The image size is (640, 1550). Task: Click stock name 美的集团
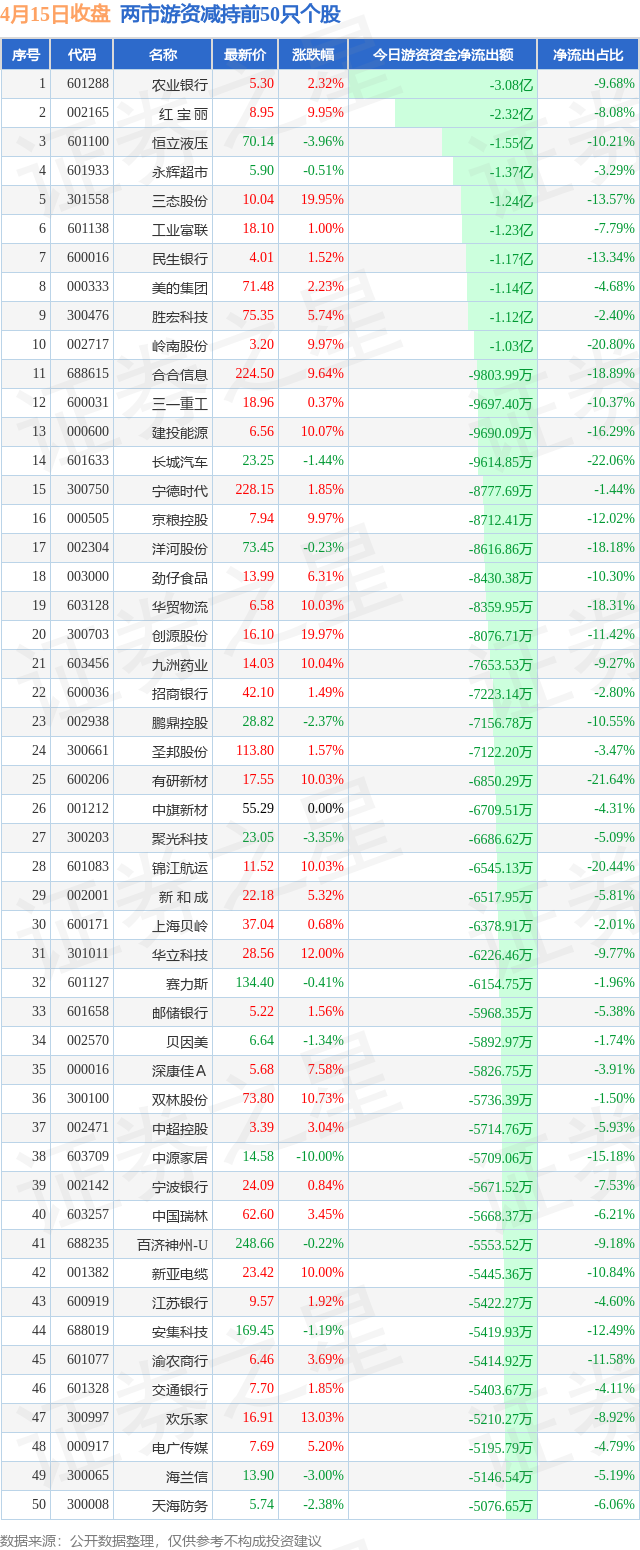click(x=180, y=287)
